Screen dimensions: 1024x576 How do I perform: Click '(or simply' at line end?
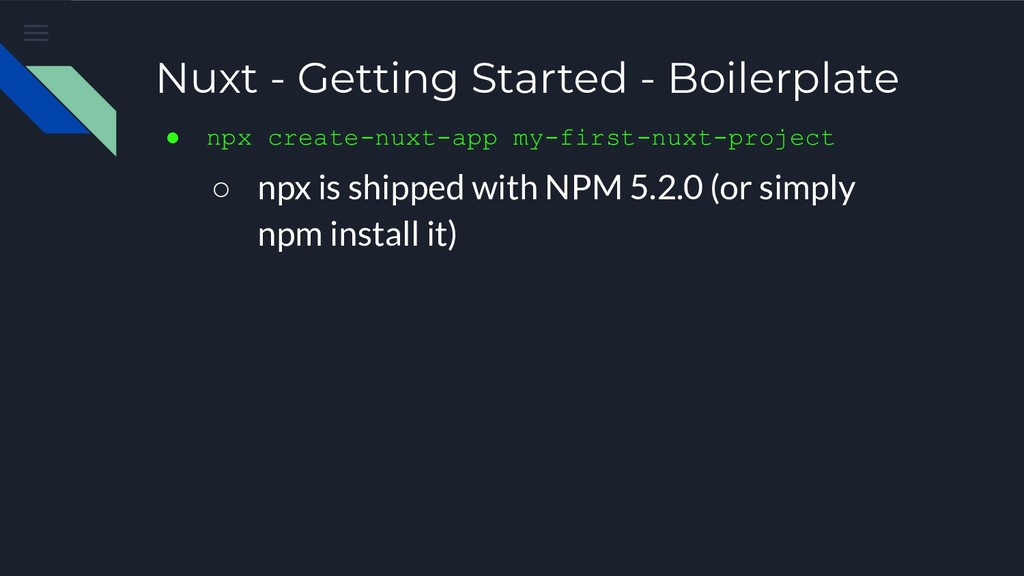point(782,188)
